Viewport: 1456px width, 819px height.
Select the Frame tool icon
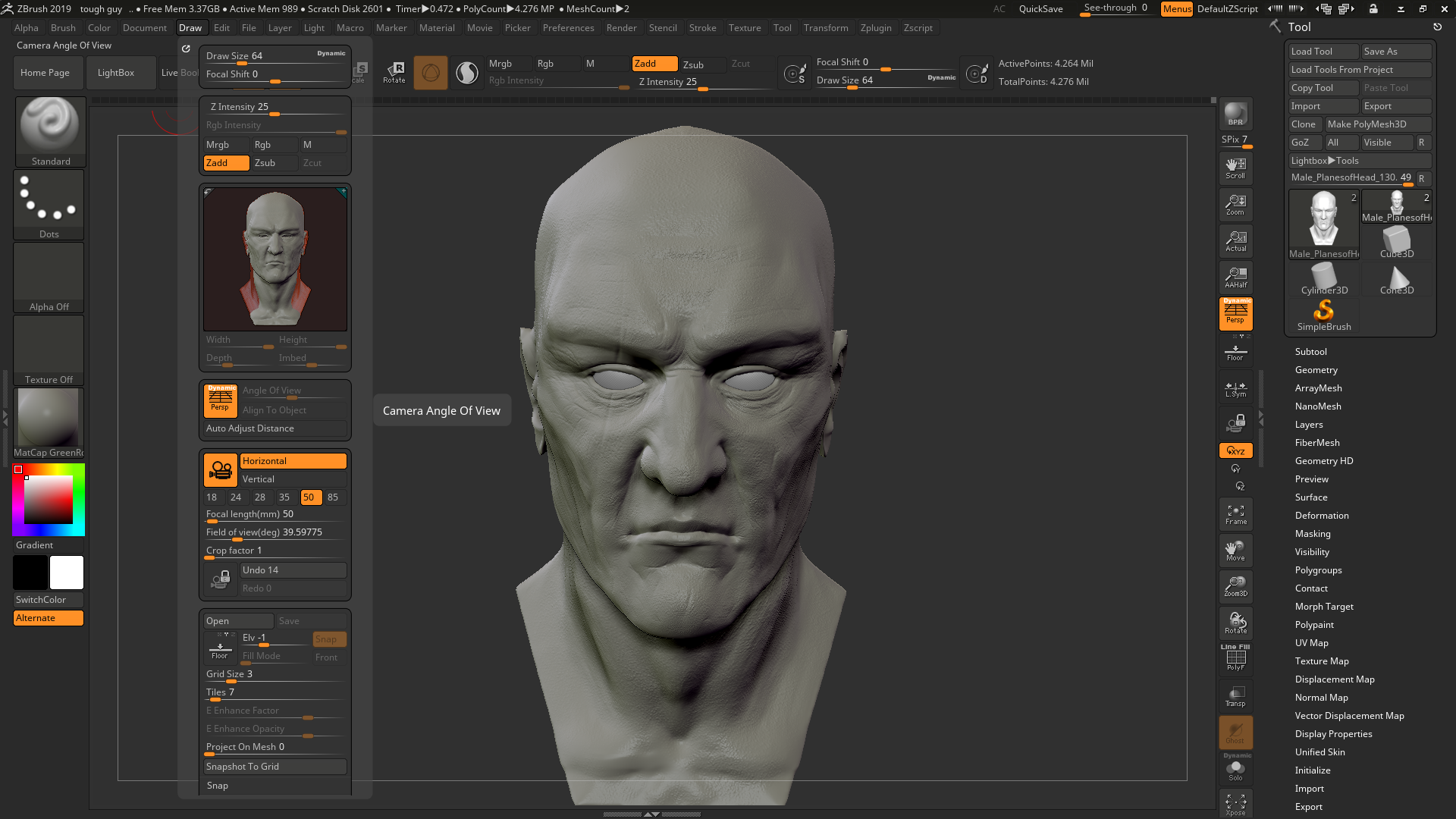tap(1236, 513)
